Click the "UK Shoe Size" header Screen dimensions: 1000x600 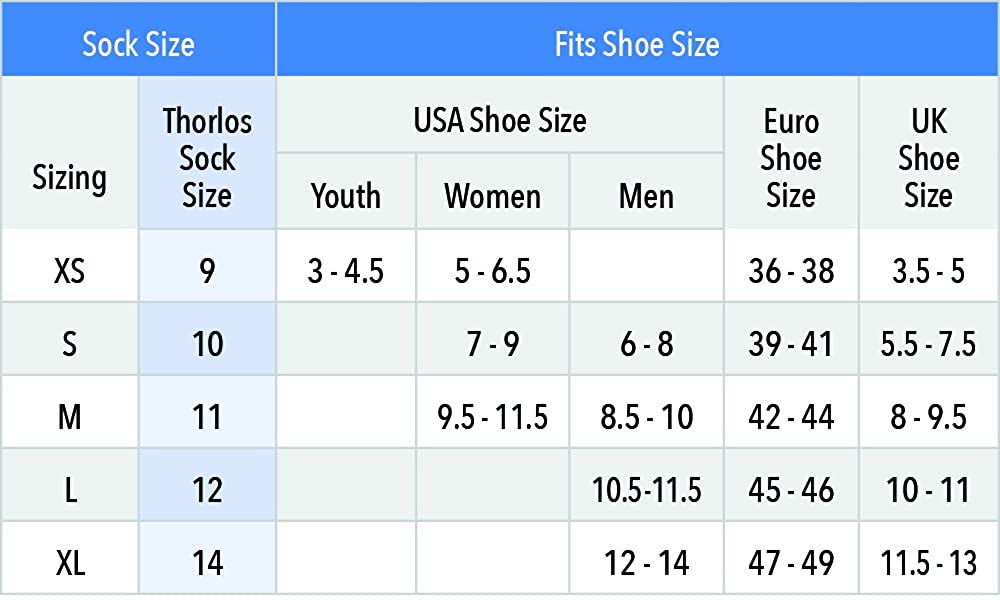pos(929,158)
